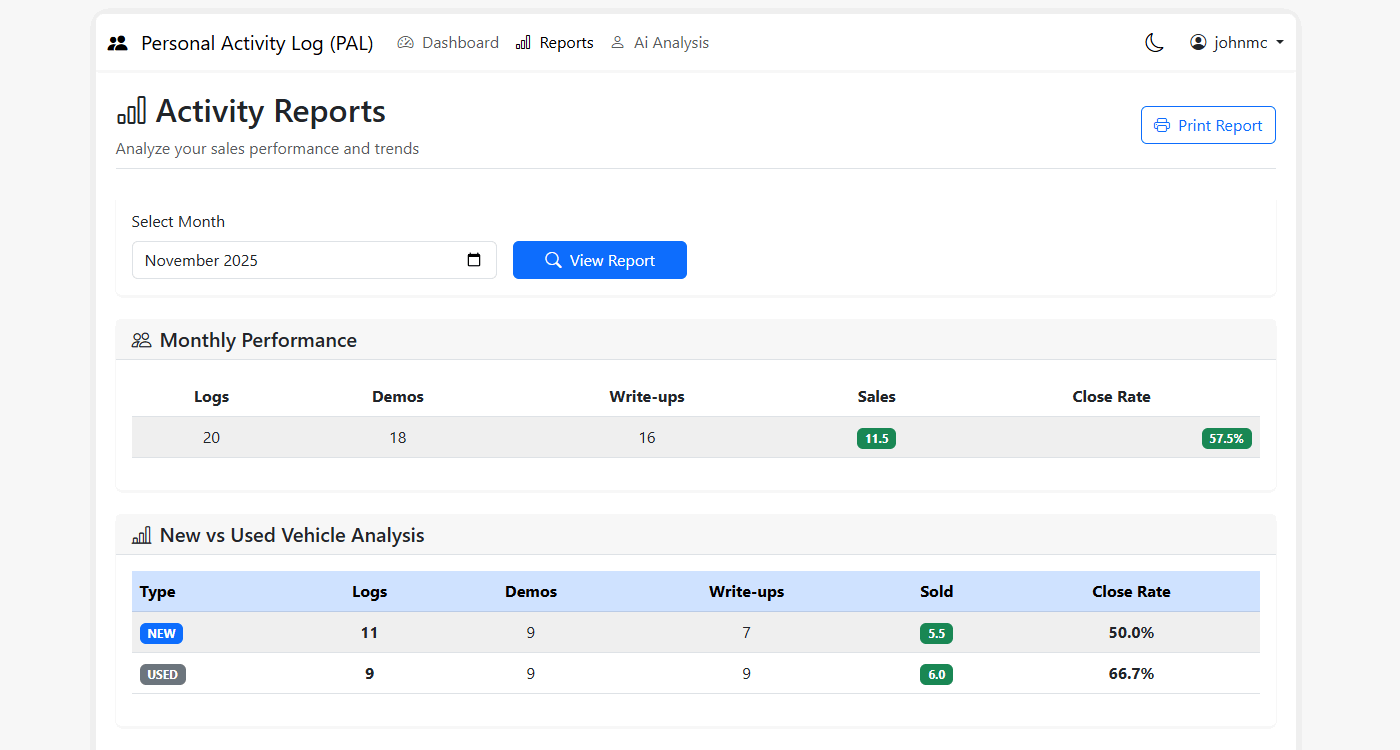Image resolution: width=1400 pixels, height=750 pixels.
Task: Click the Reports bar chart icon
Action: 521,42
